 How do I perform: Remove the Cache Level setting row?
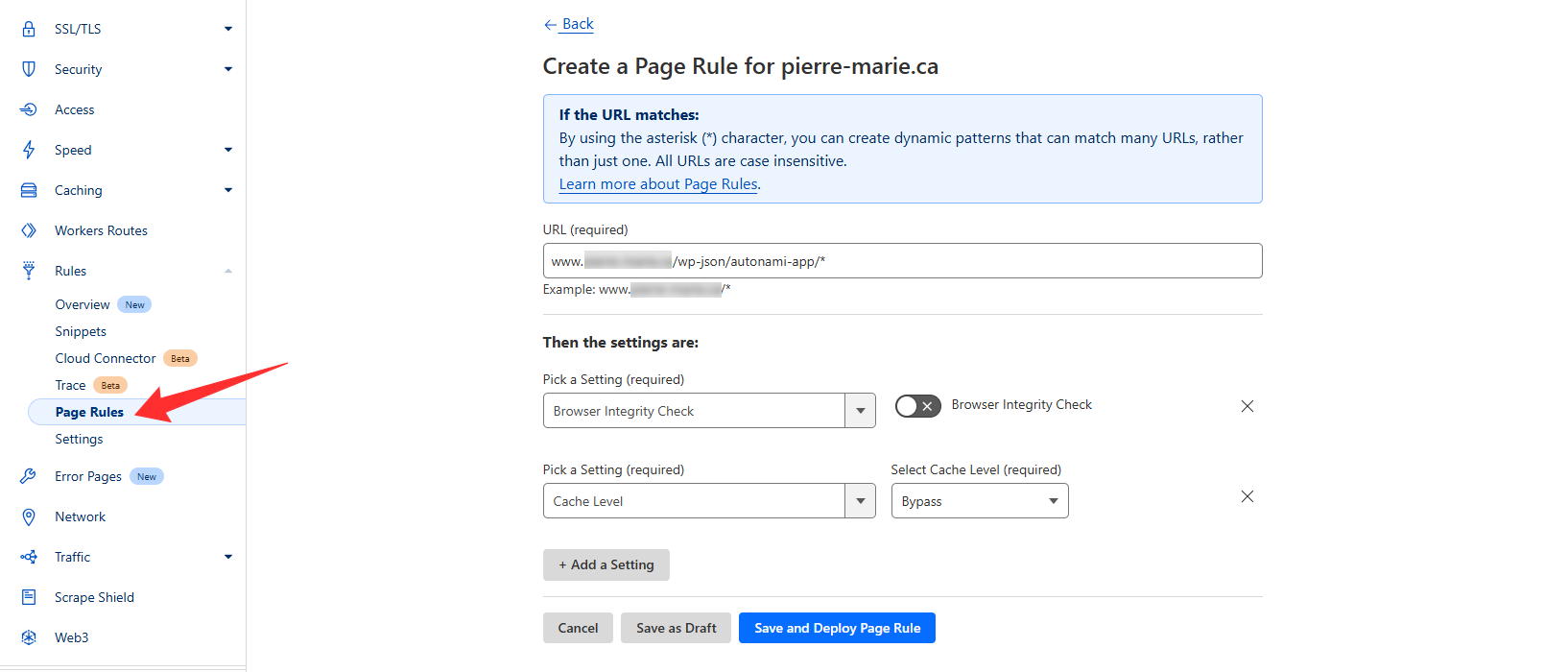tap(1247, 496)
